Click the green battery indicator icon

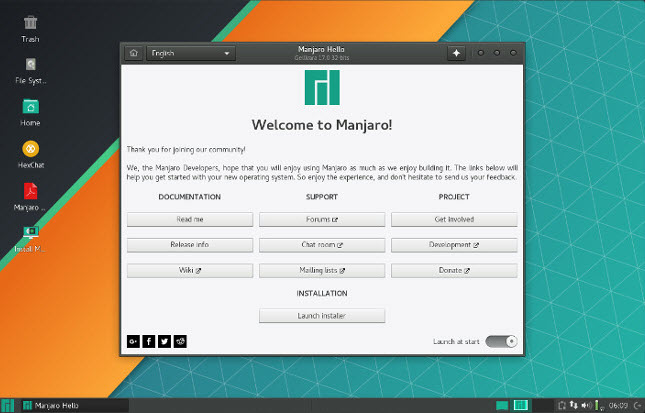coord(597,406)
